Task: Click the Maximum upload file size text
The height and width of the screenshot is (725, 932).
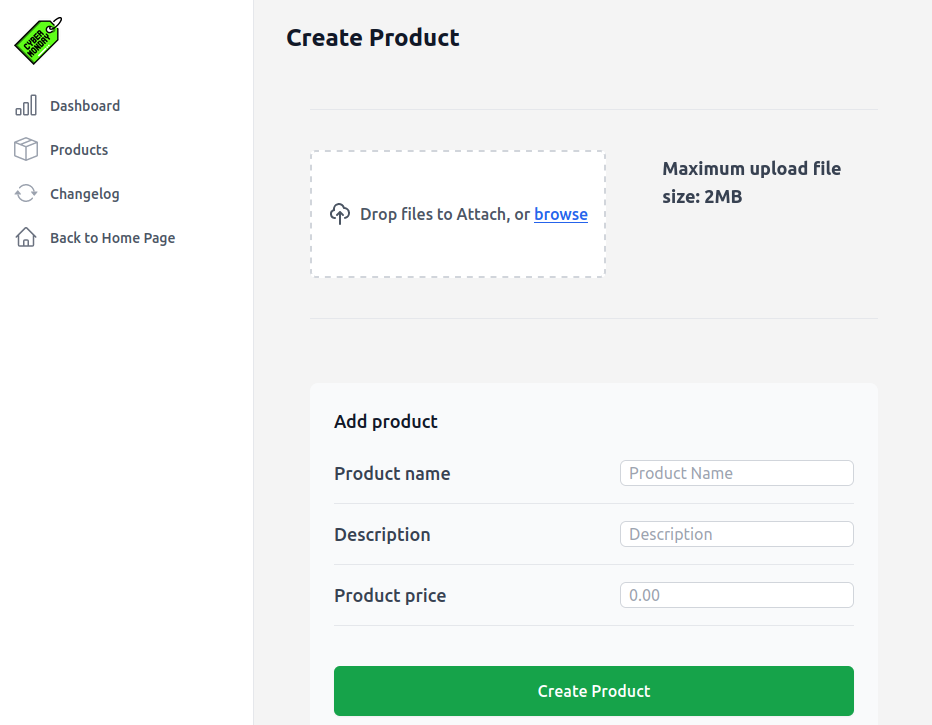Action: click(751, 182)
